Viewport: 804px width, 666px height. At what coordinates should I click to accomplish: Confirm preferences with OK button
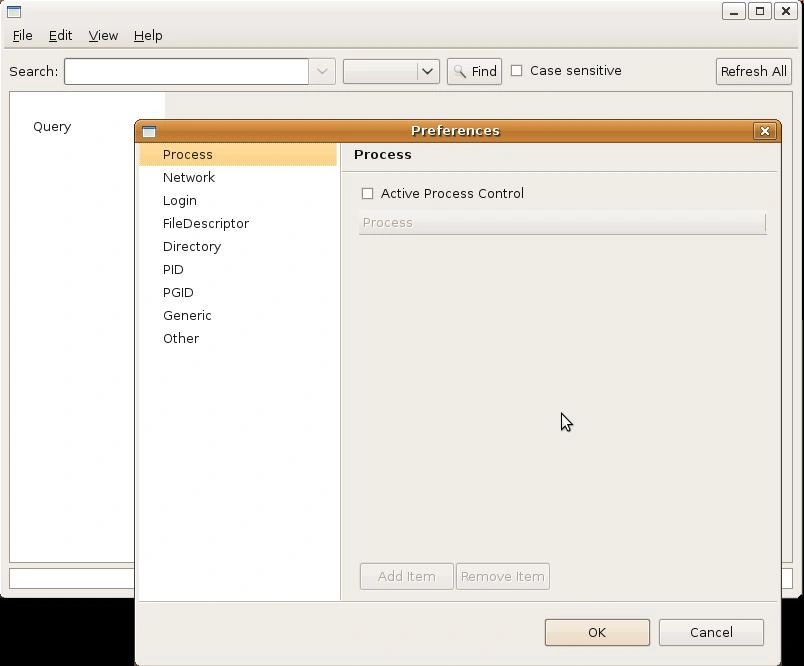[597, 632]
